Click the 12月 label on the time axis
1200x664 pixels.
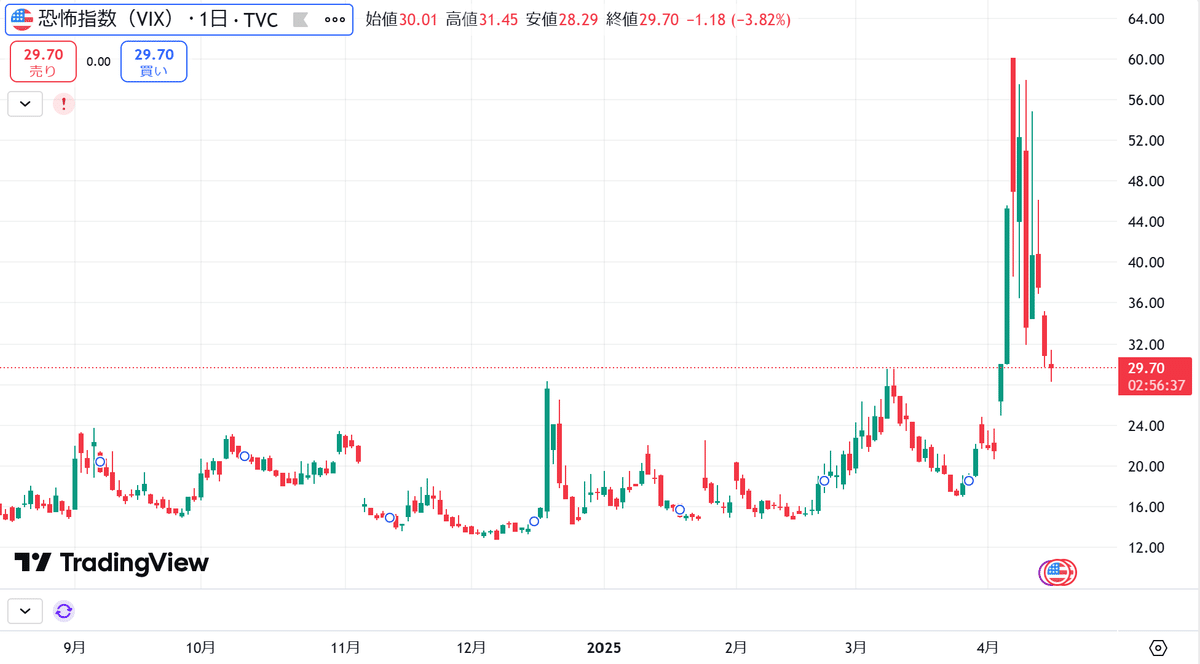click(472, 648)
